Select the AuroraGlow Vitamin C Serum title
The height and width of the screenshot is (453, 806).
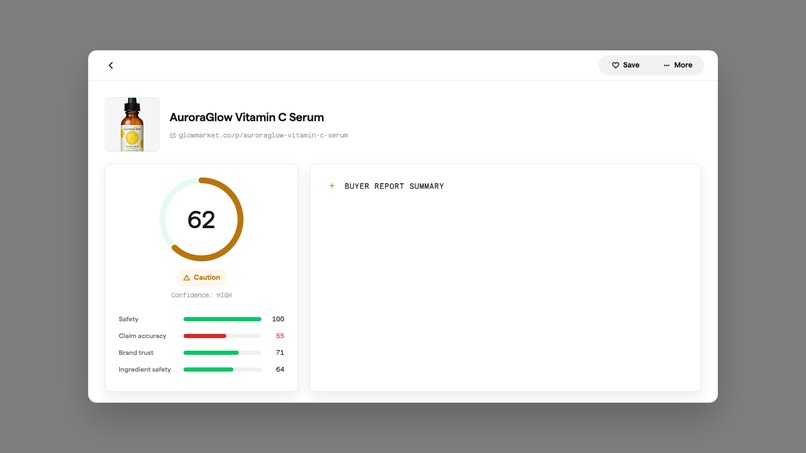point(247,117)
